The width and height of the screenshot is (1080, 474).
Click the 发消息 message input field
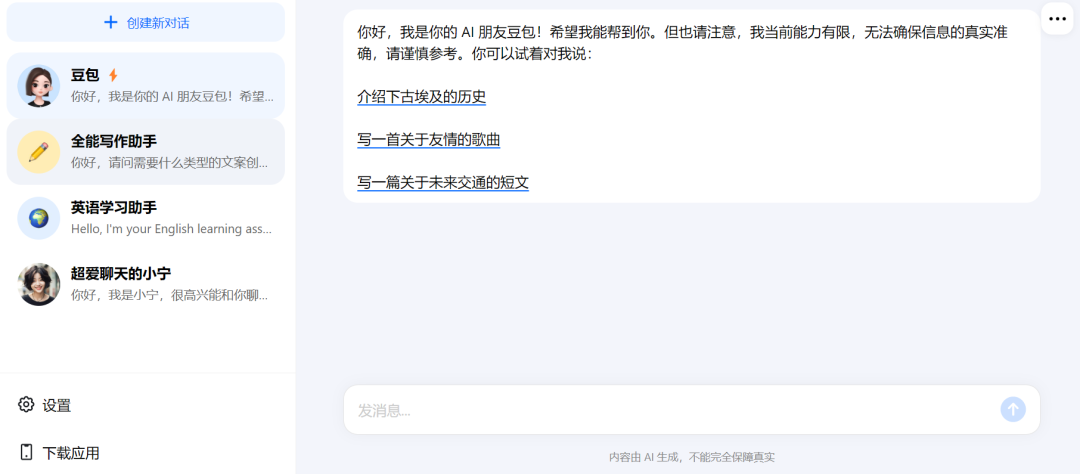pyautogui.click(x=672, y=410)
